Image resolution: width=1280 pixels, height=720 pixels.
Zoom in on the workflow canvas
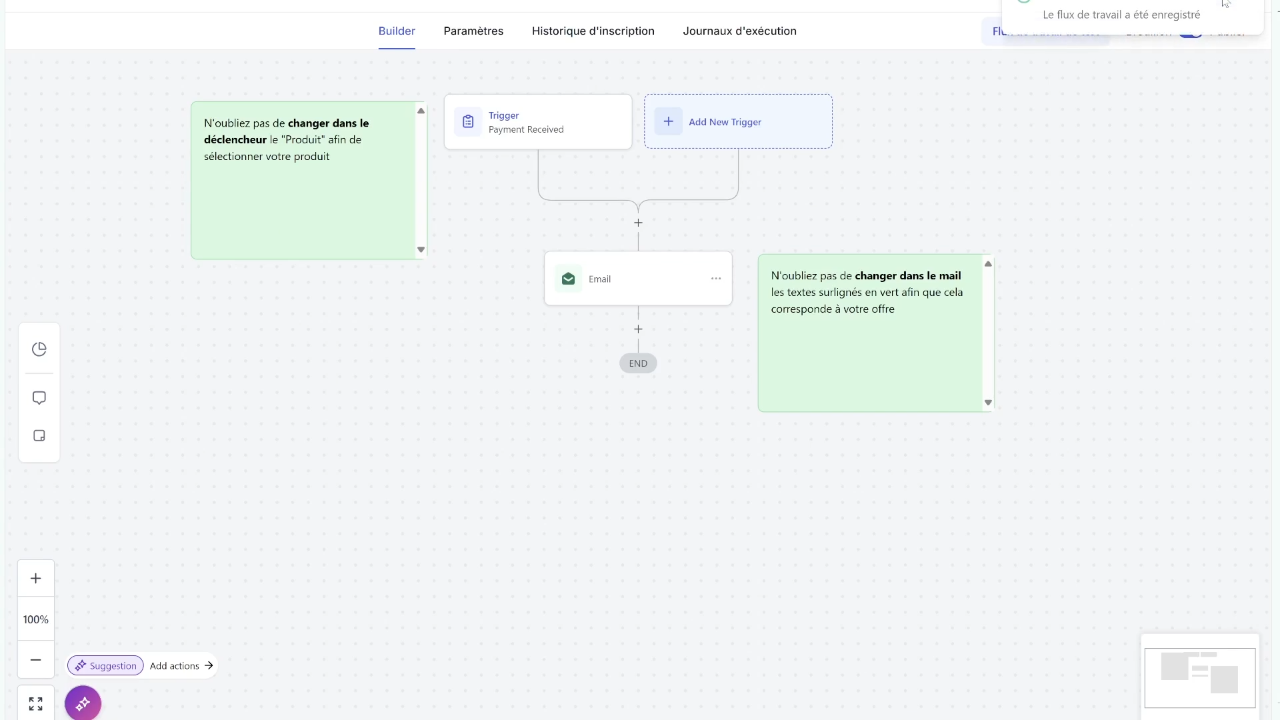36,578
